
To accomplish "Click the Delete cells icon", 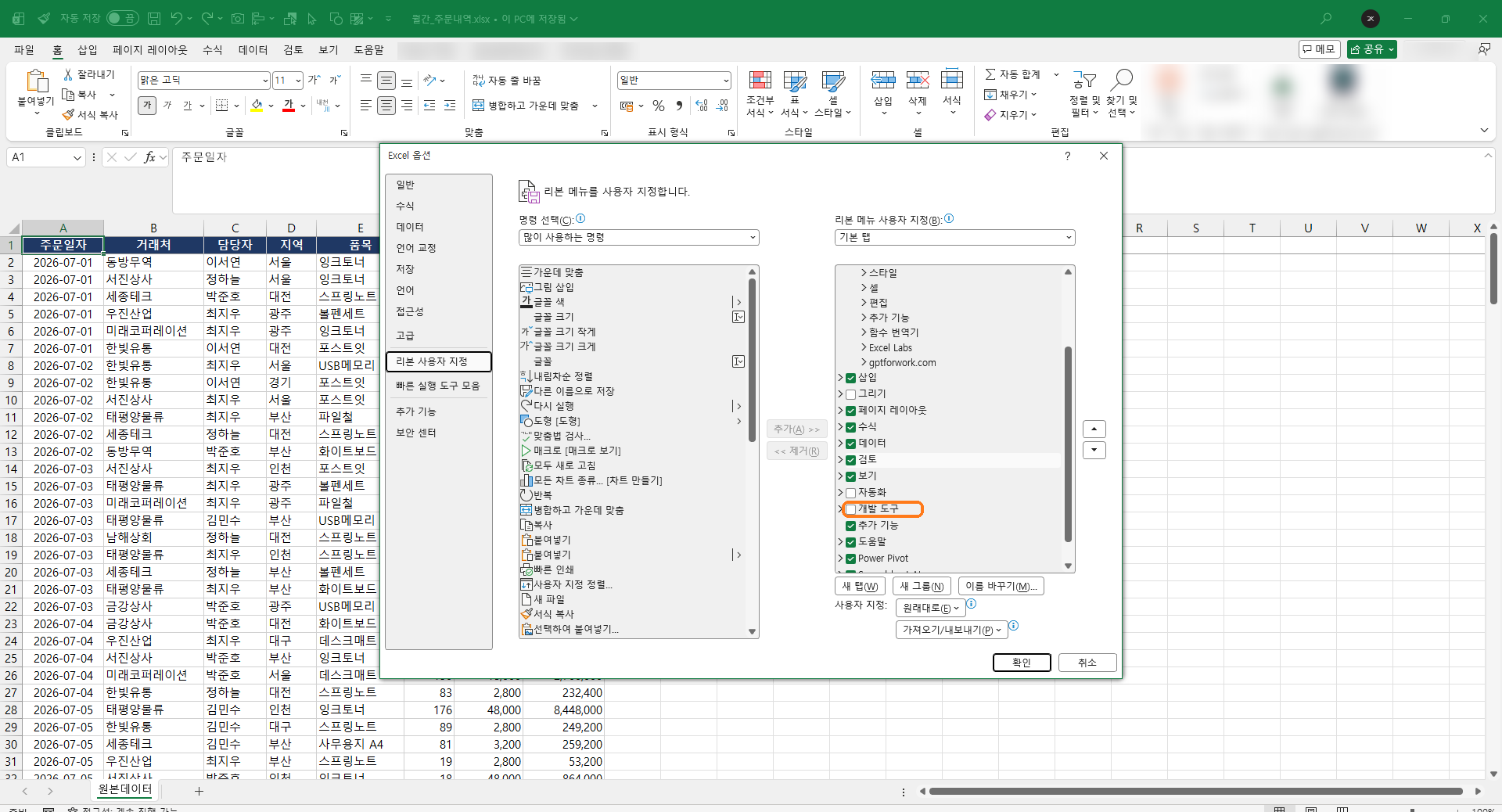I will [x=918, y=80].
